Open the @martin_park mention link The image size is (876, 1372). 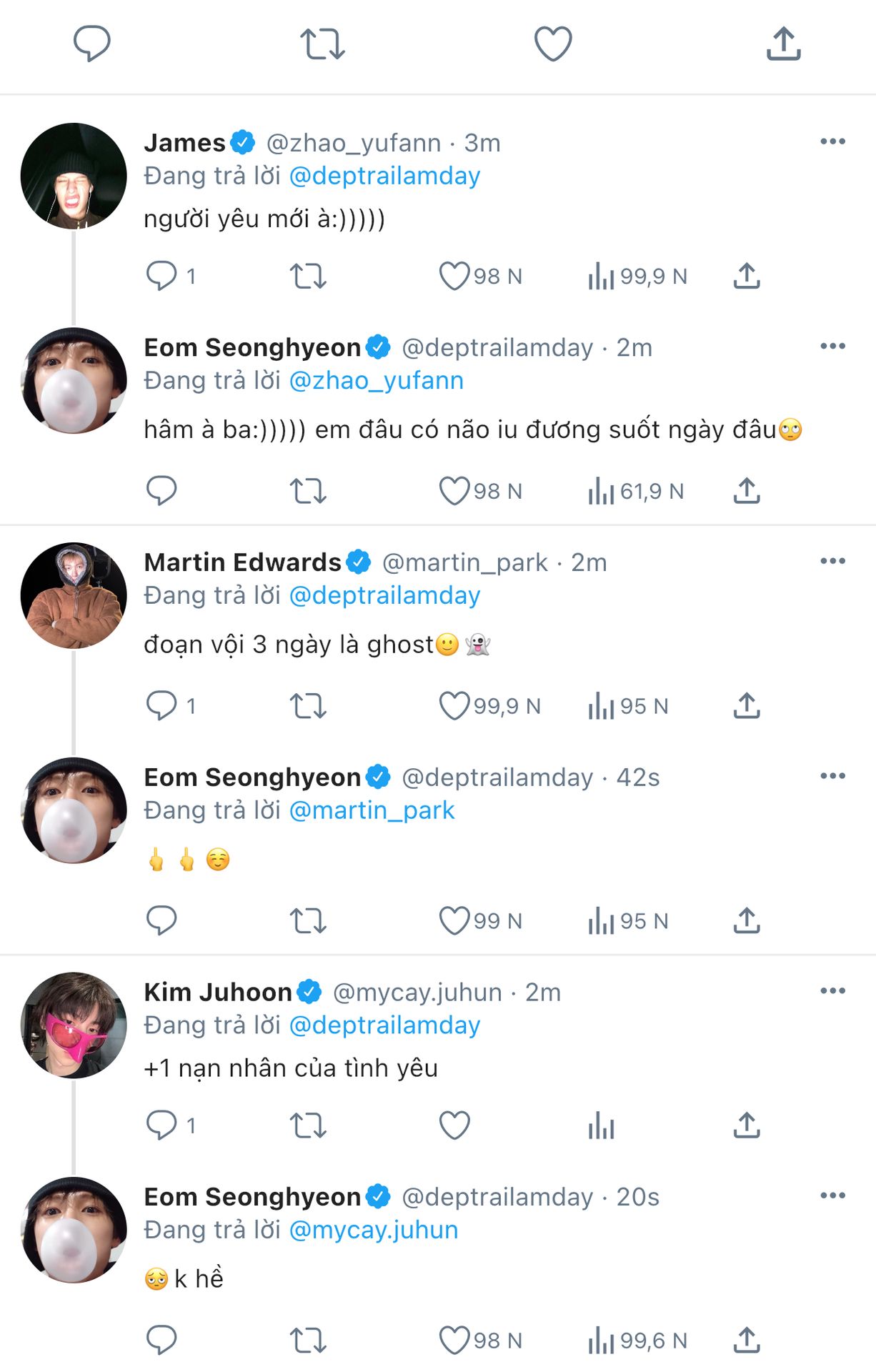[x=372, y=810]
